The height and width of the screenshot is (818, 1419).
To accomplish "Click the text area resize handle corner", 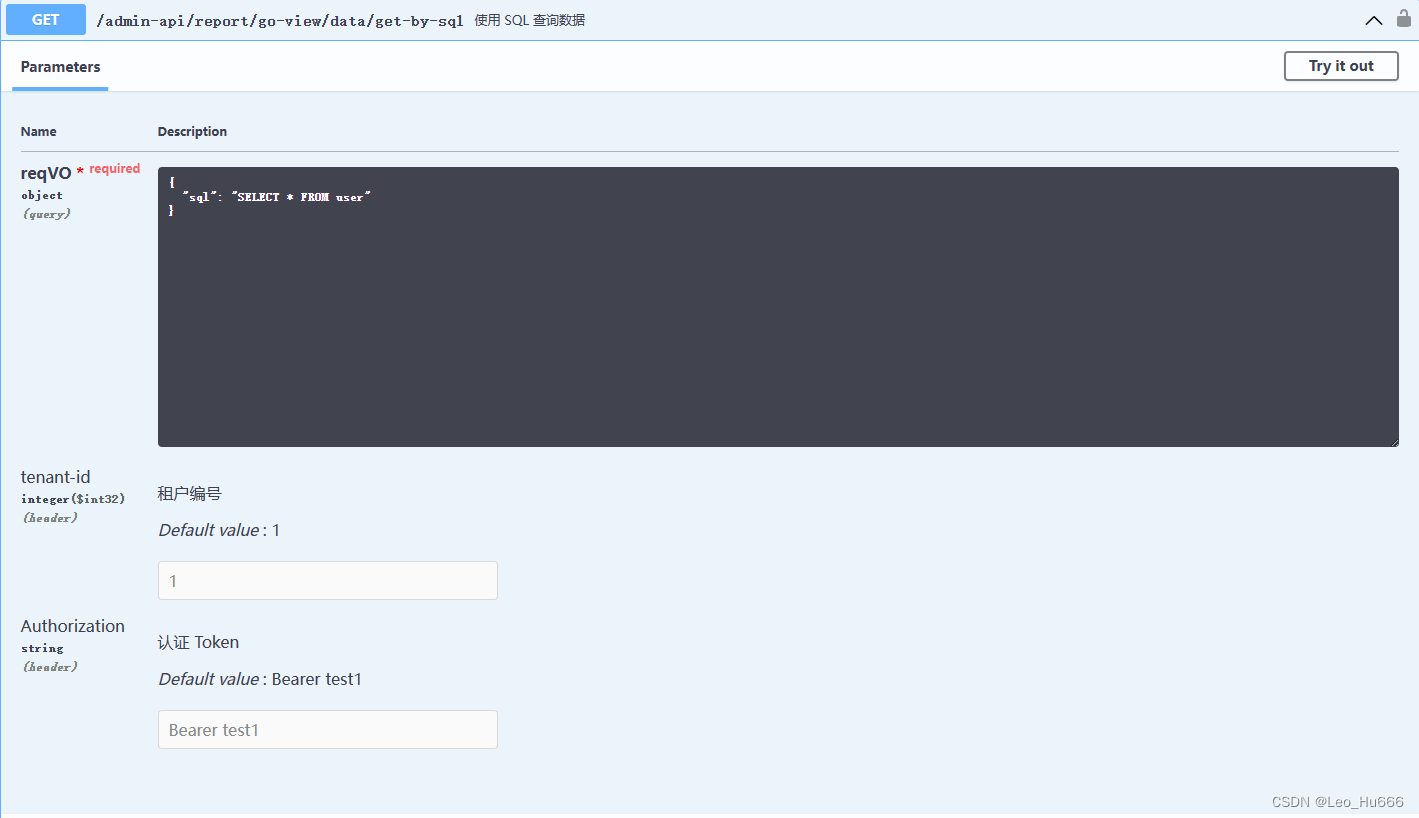I will pyautogui.click(x=1393, y=441).
